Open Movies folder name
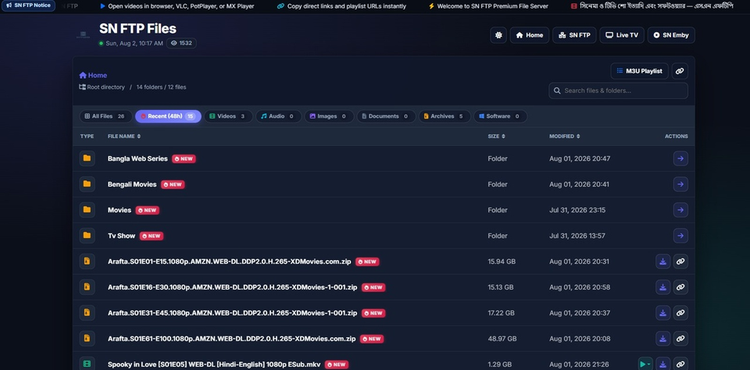The height and width of the screenshot is (370, 750). coord(120,210)
